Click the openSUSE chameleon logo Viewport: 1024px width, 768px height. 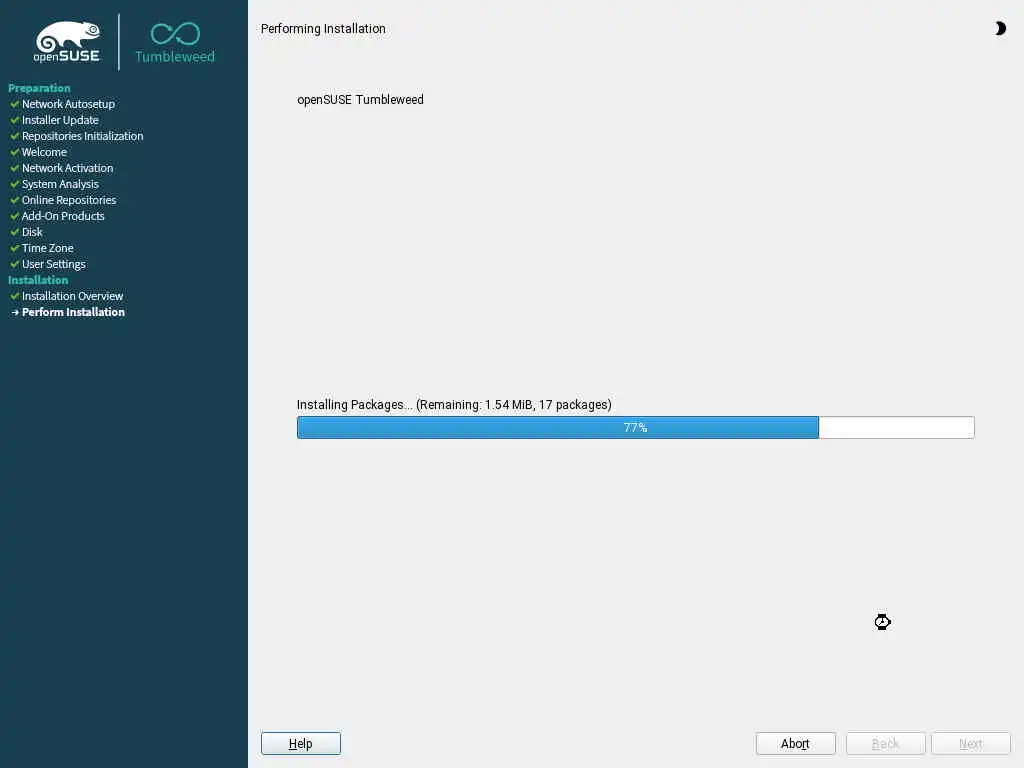67,42
